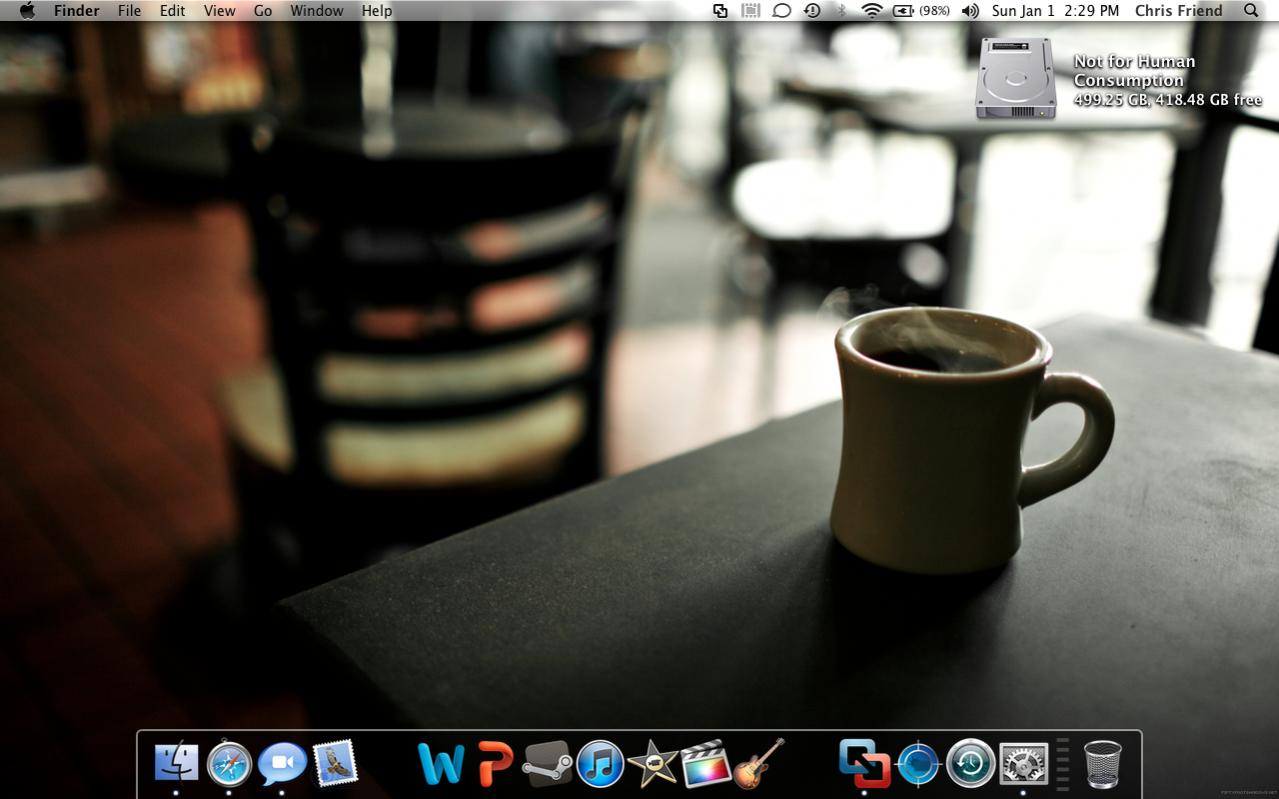The image size is (1279, 799).
Task: Open iChat speech bubble status menu
Action: pos(782,11)
